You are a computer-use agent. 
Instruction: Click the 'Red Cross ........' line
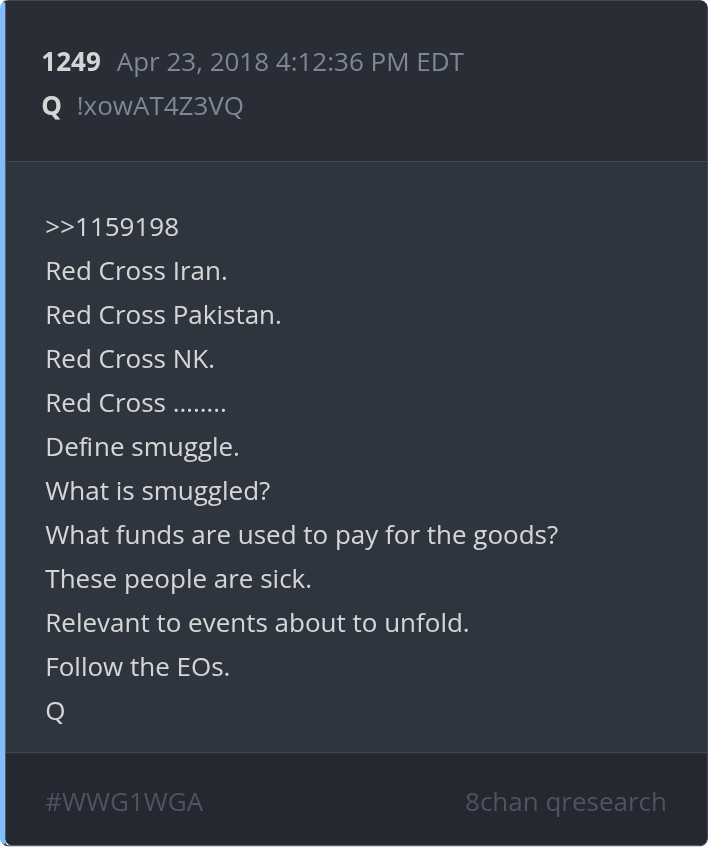(136, 403)
